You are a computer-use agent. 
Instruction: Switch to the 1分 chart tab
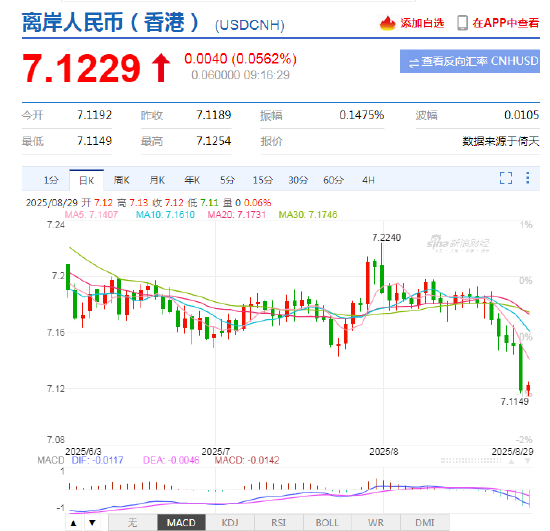coord(51,180)
